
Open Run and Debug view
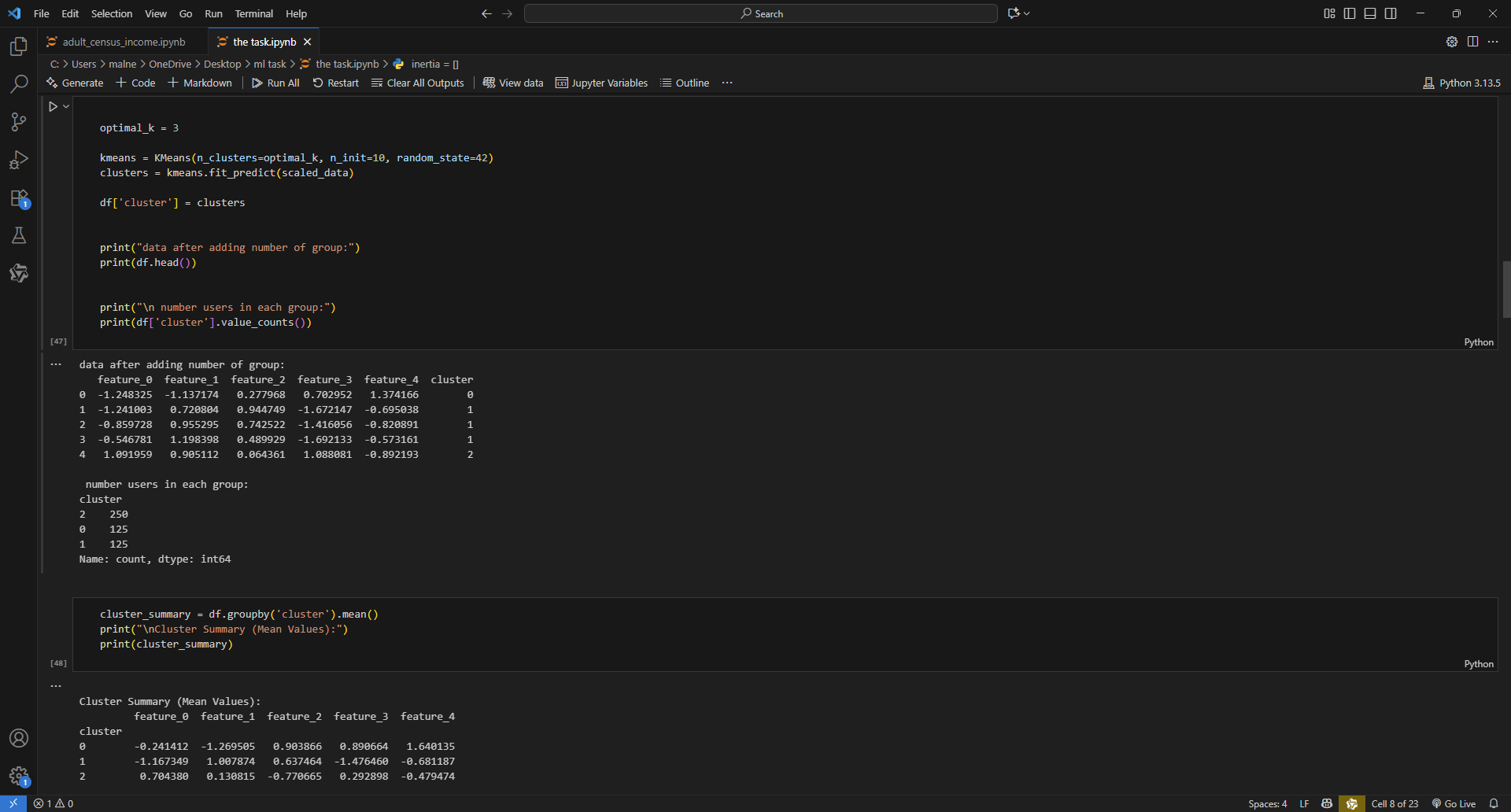(19, 160)
